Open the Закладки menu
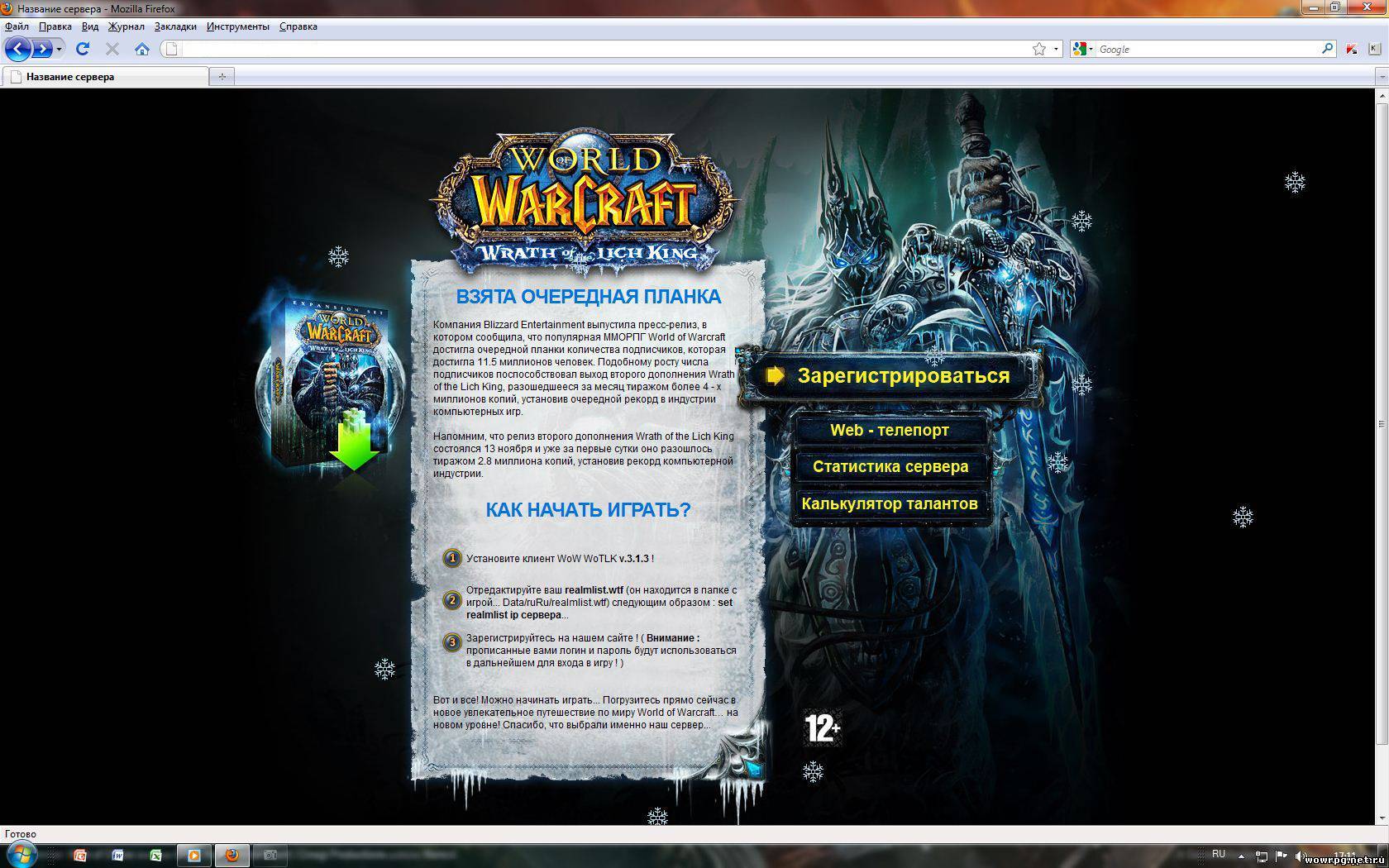1389x868 pixels. (x=175, y=26)
